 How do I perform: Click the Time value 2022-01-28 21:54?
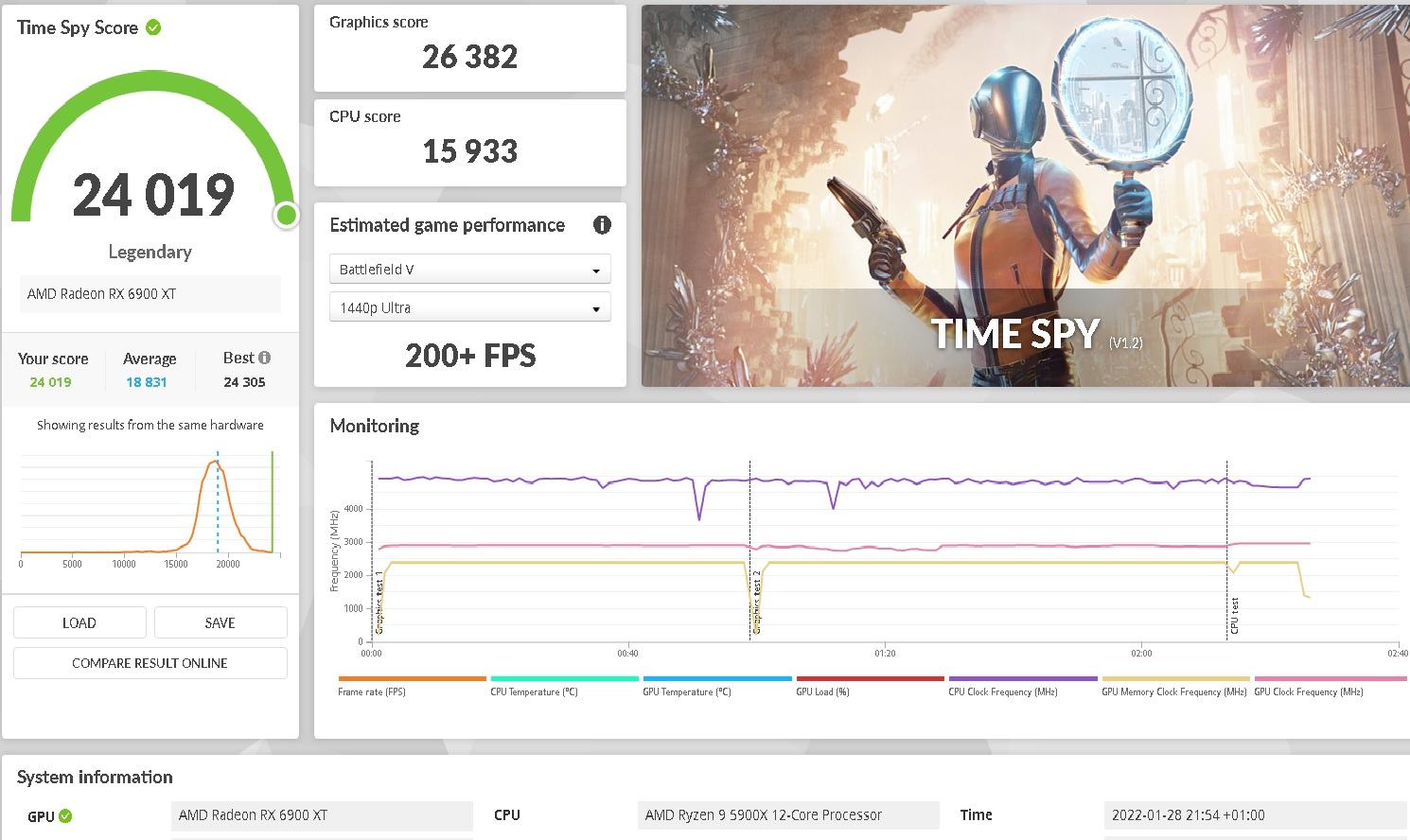point(1255,815)
